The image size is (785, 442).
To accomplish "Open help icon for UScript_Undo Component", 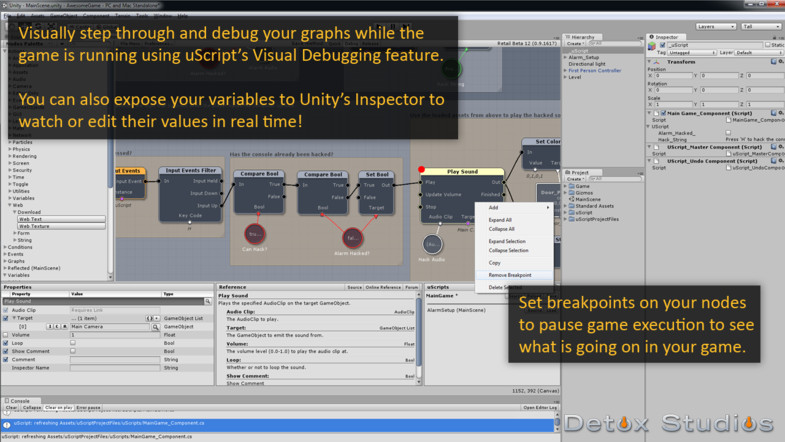I will (773, 161).
